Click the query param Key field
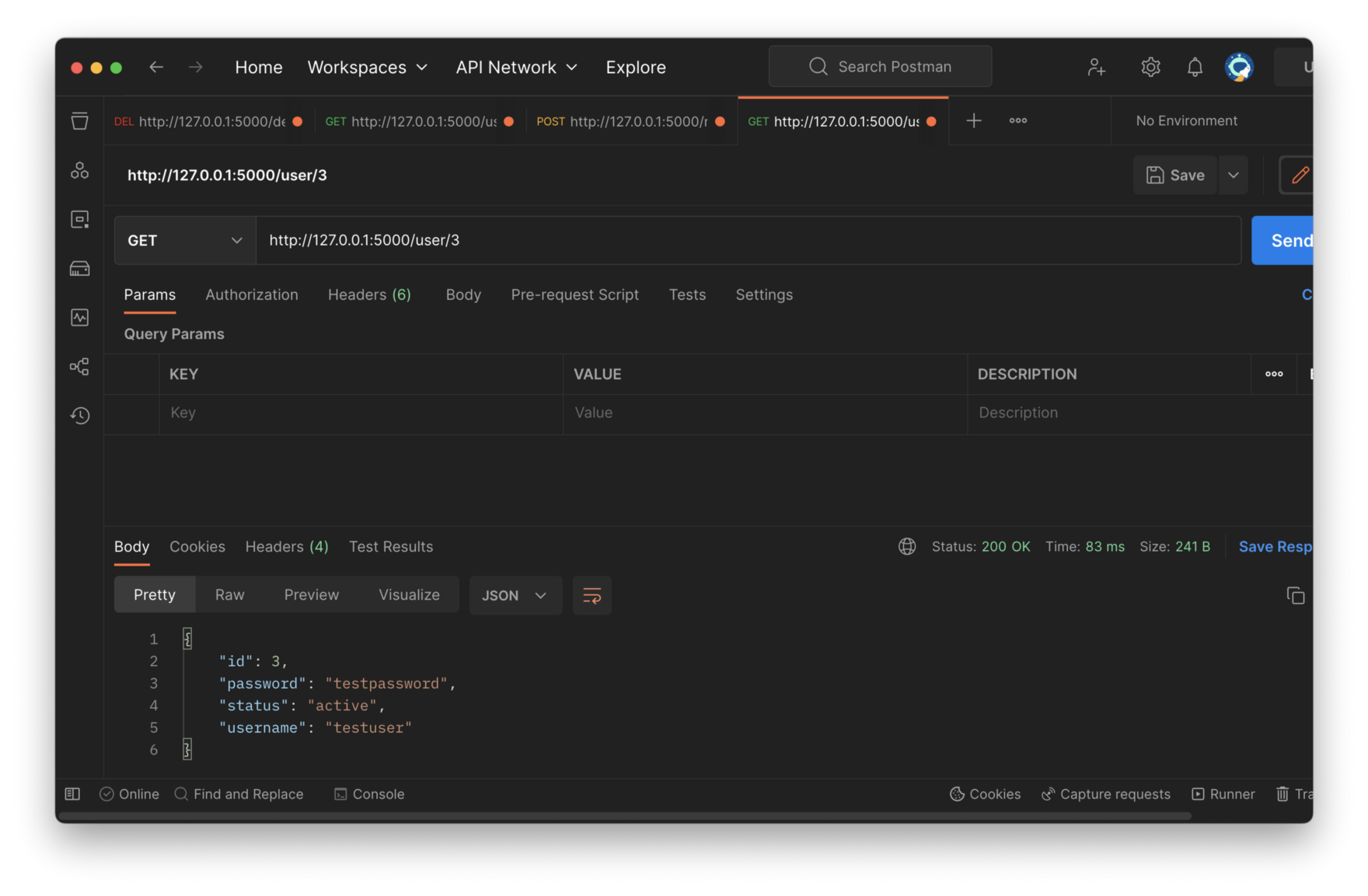The height and width of the screenshot is (896, 1368). [361, 413]
